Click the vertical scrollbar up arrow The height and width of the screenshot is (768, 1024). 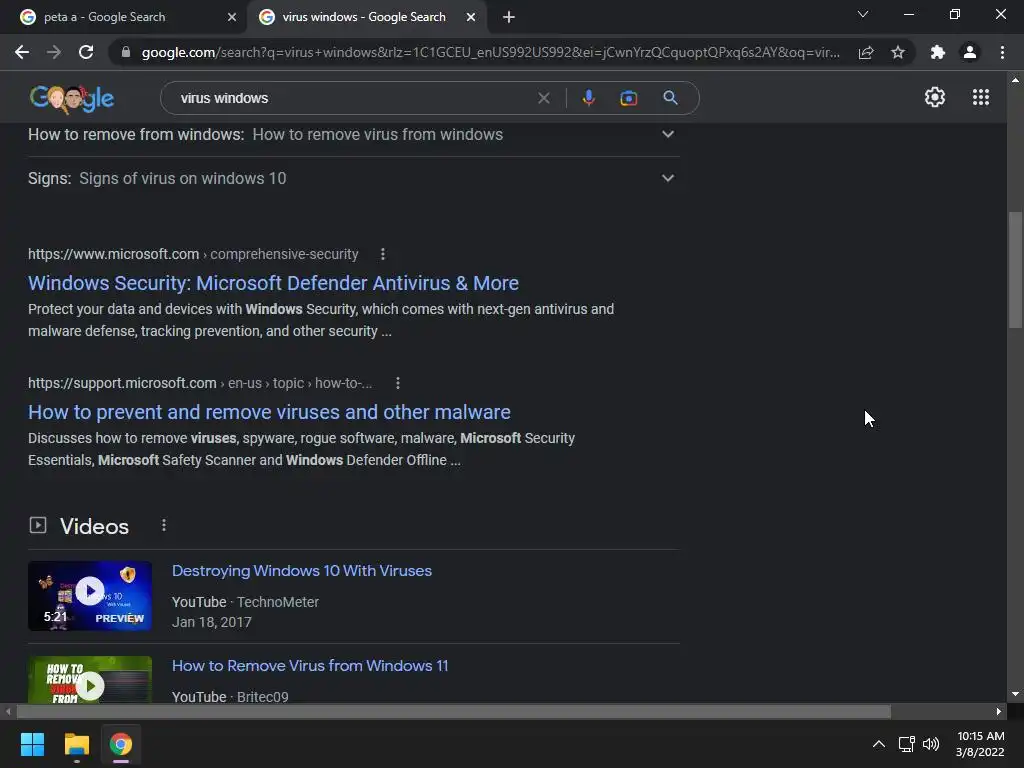coord(1015,80)
